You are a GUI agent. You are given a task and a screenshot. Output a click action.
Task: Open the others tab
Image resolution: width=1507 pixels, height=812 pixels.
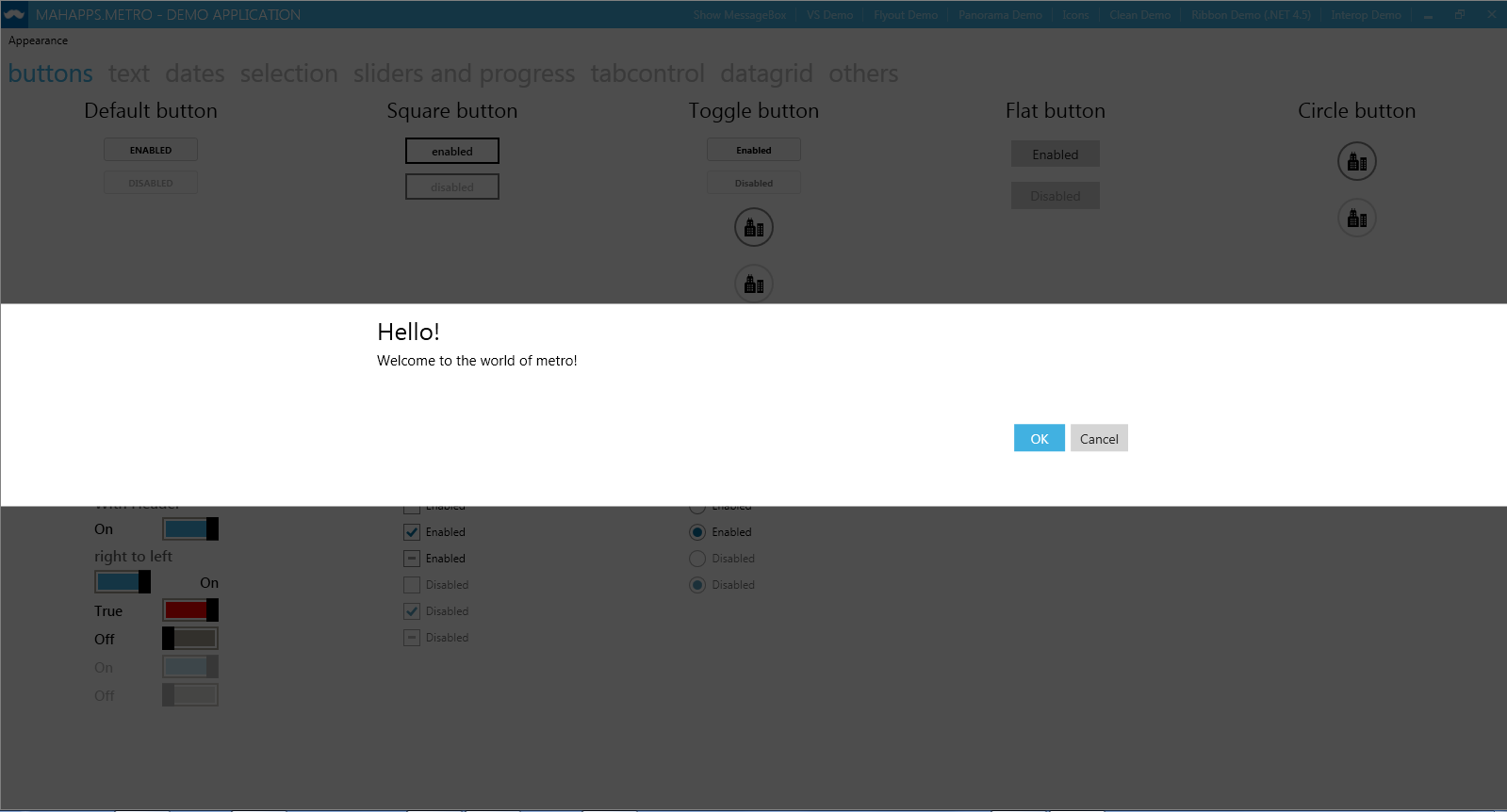863,73
